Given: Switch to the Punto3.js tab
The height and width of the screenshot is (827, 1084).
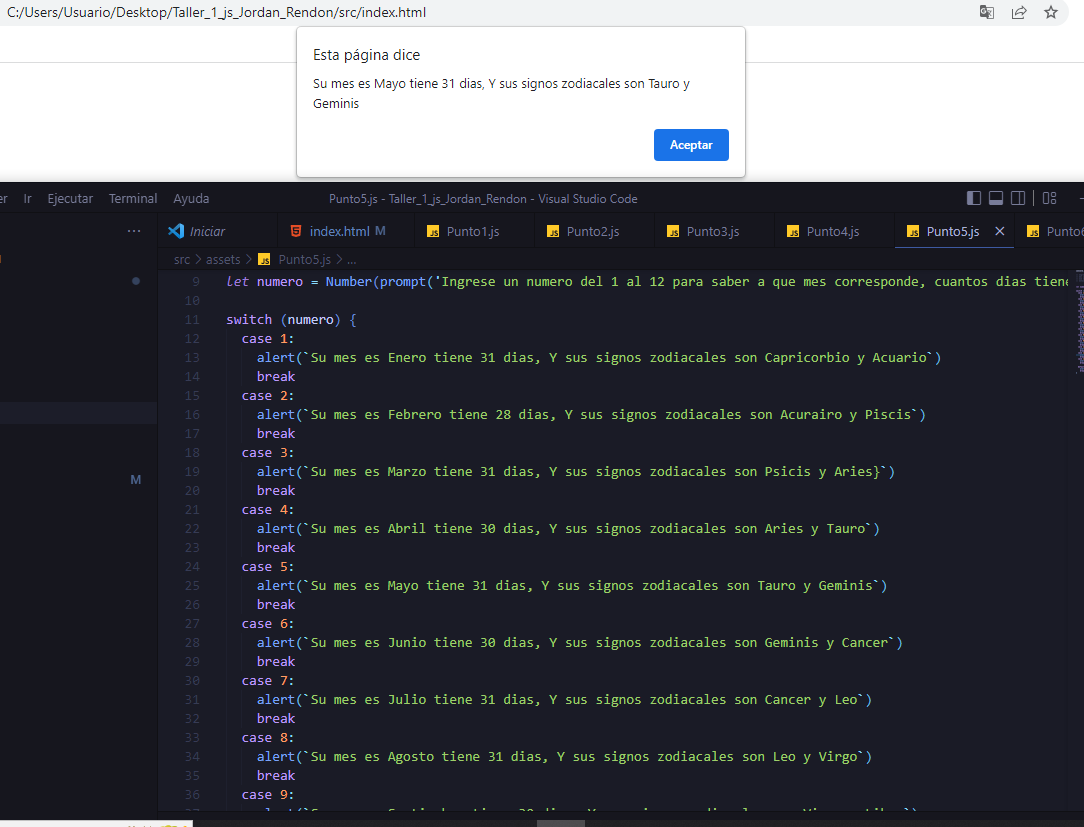Looking at the screenshot, I should [713, 232].
